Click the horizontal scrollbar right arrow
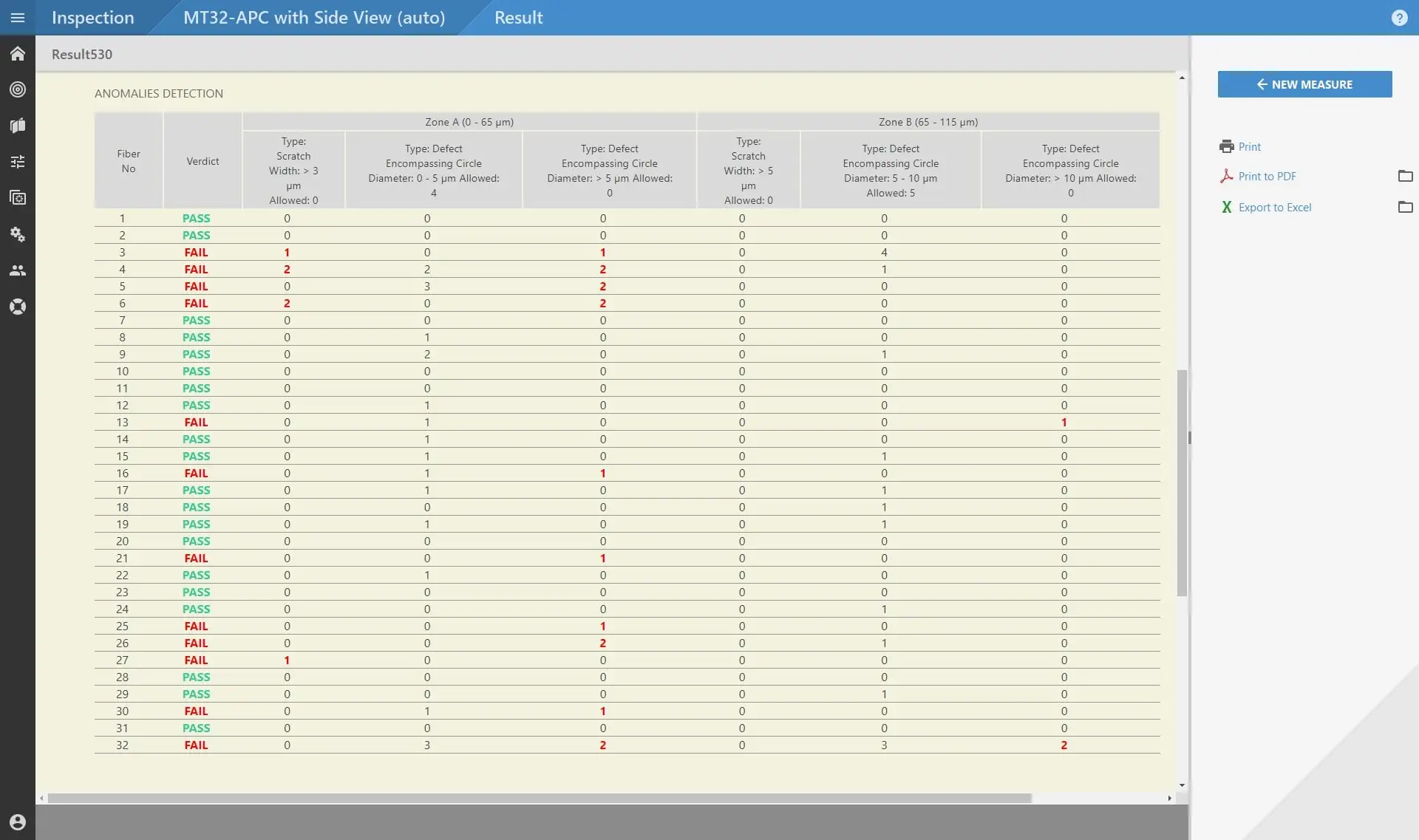Viewport: 1419px width, 840px height. coord(1169,798)
